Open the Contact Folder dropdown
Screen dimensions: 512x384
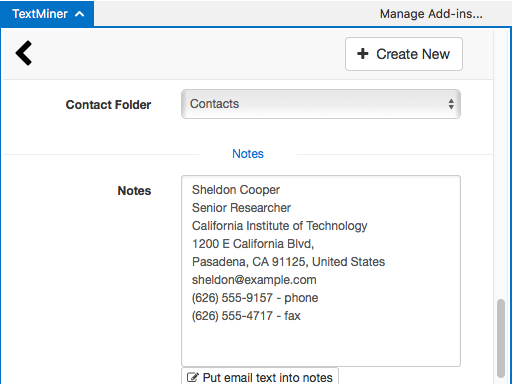(x=321, y=104)
